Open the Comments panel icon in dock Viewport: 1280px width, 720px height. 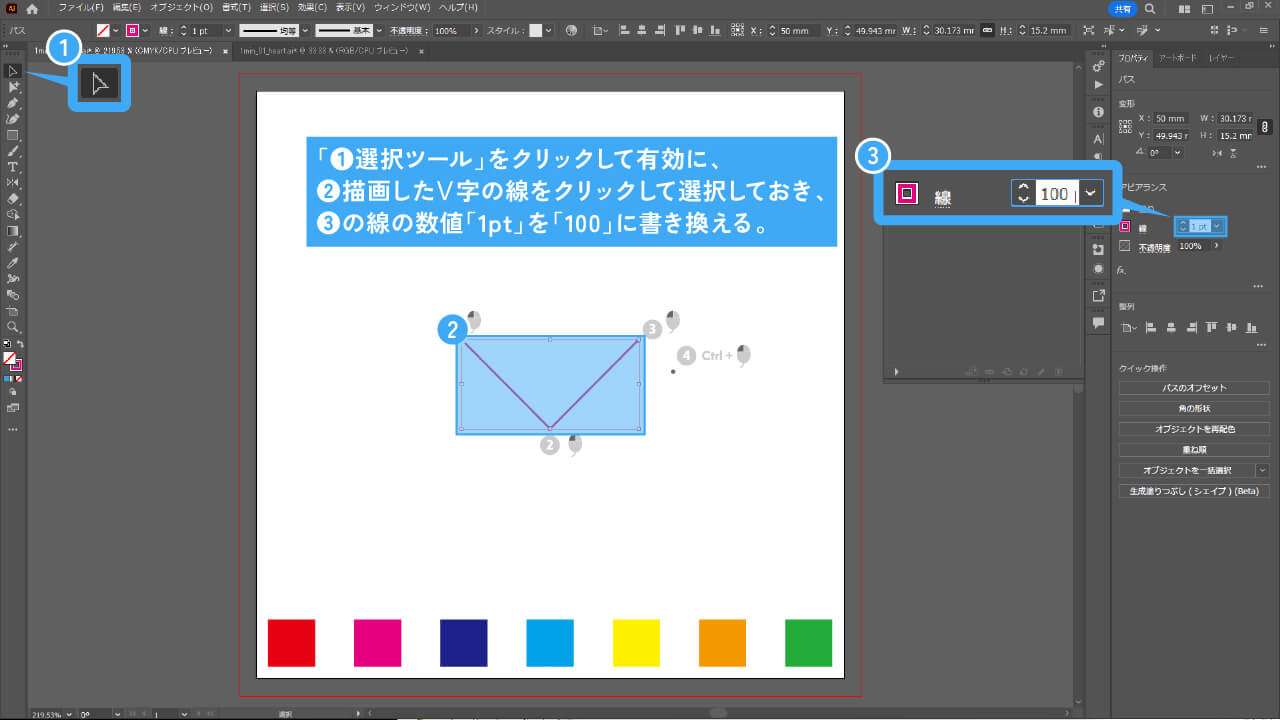[1099, 323]
